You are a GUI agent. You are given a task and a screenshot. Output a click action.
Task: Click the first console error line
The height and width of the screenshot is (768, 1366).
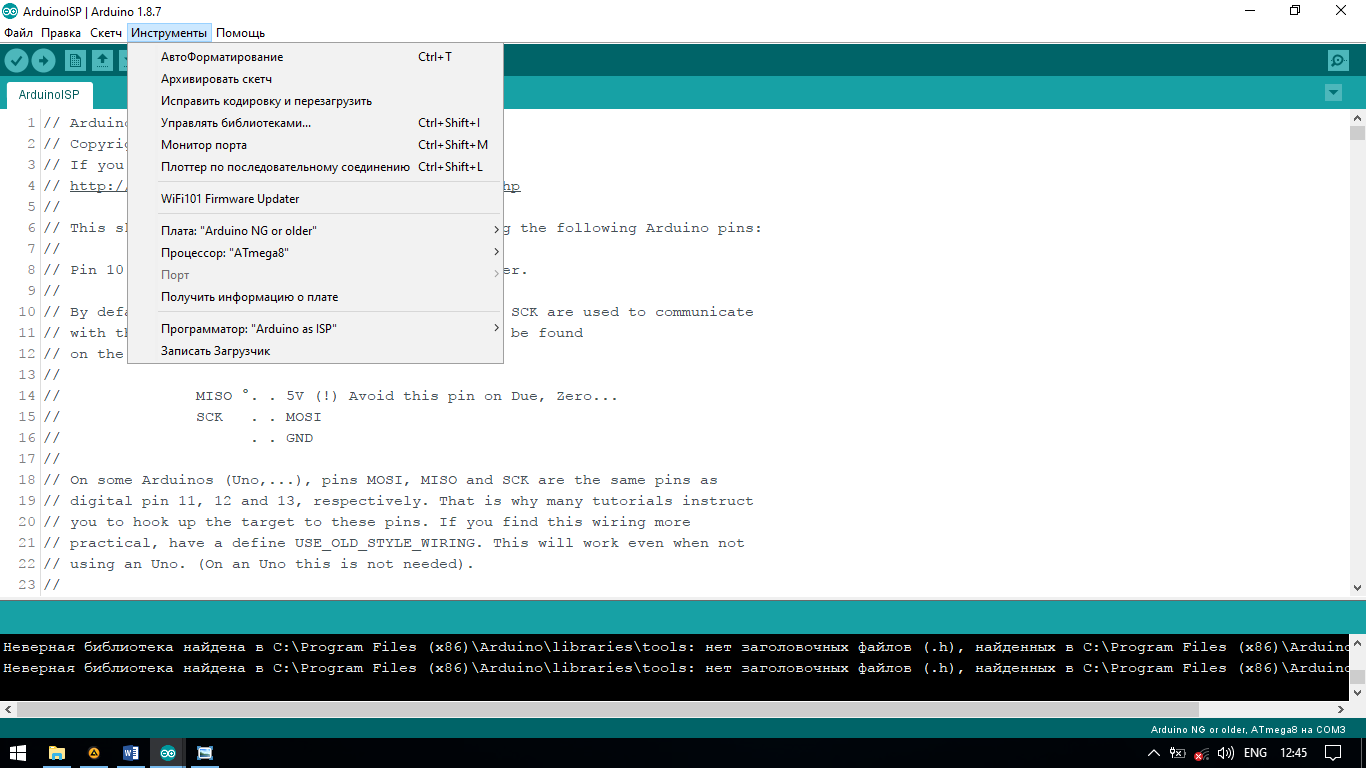(x=675, y=647)
